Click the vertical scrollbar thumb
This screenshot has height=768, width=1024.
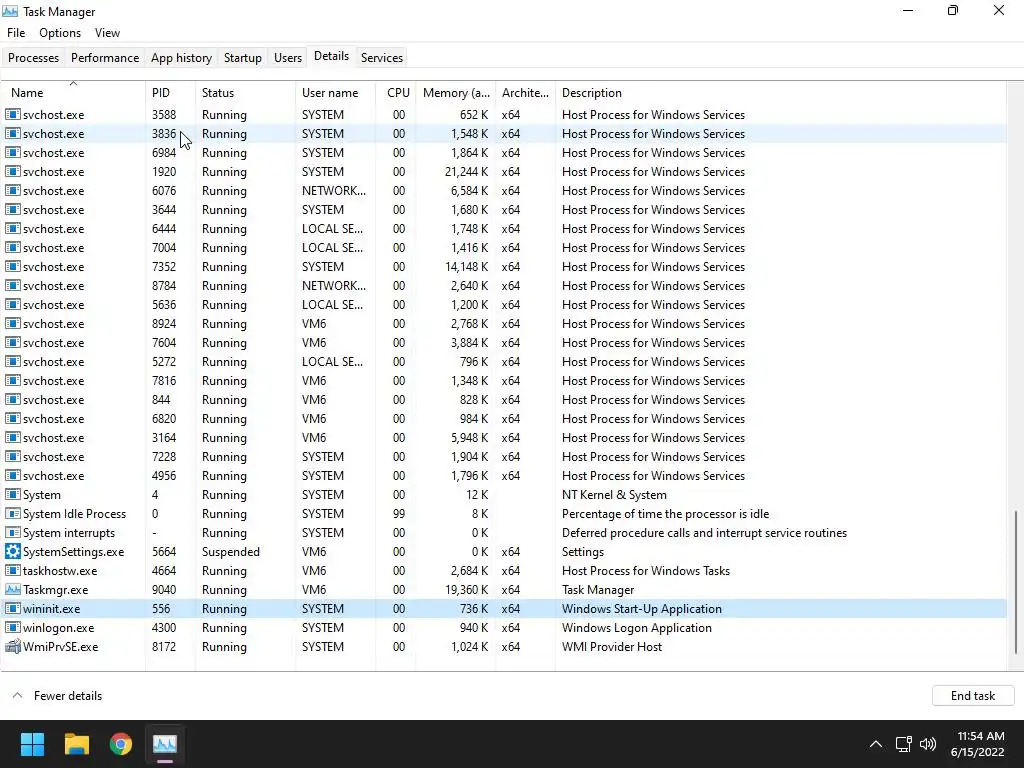(x=1016, y=581)
